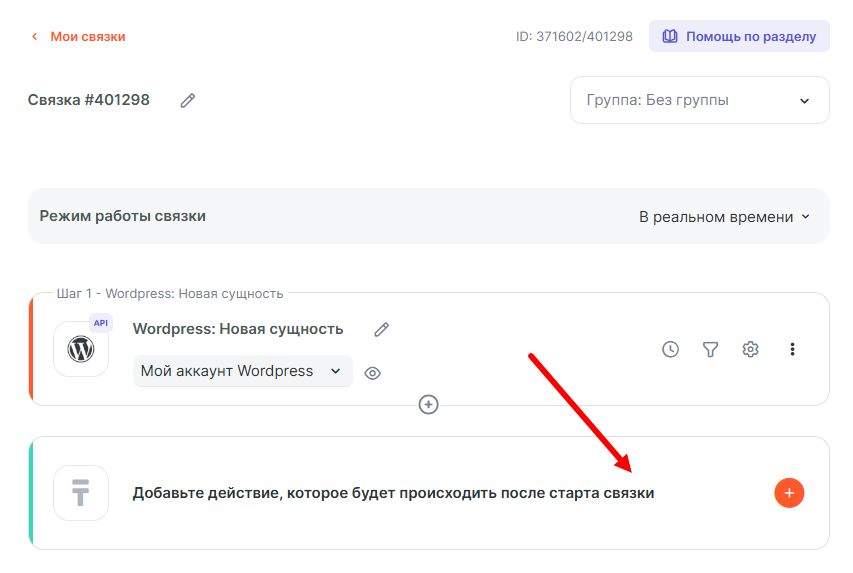The image size is (853, 573).
Task: Click the Добавьте действие prompt text
Action: tap(393, 493)
